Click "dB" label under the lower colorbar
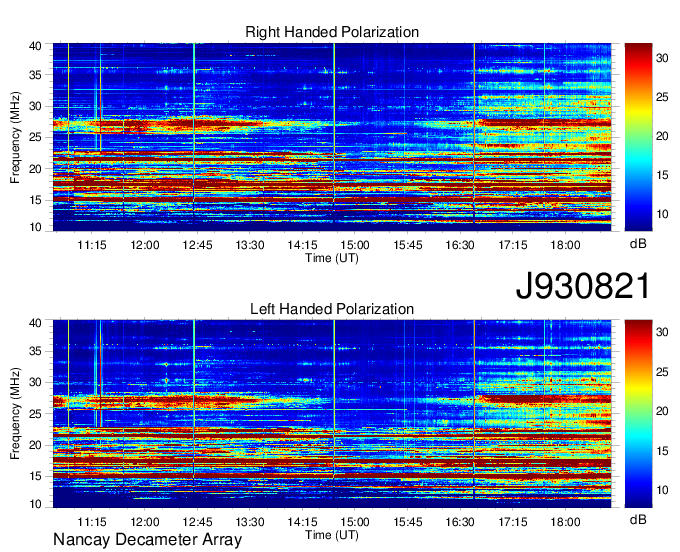The height and width of the screenshot is (552, 680). (x=638, y=519)
